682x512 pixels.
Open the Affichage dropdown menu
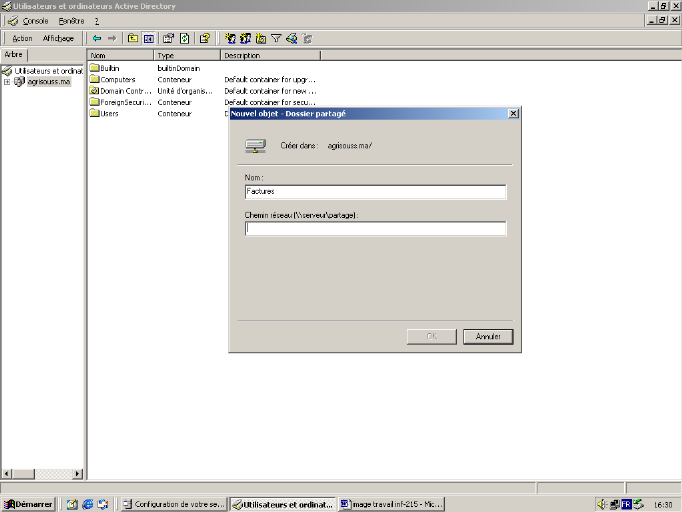click(x=58, y=38)
